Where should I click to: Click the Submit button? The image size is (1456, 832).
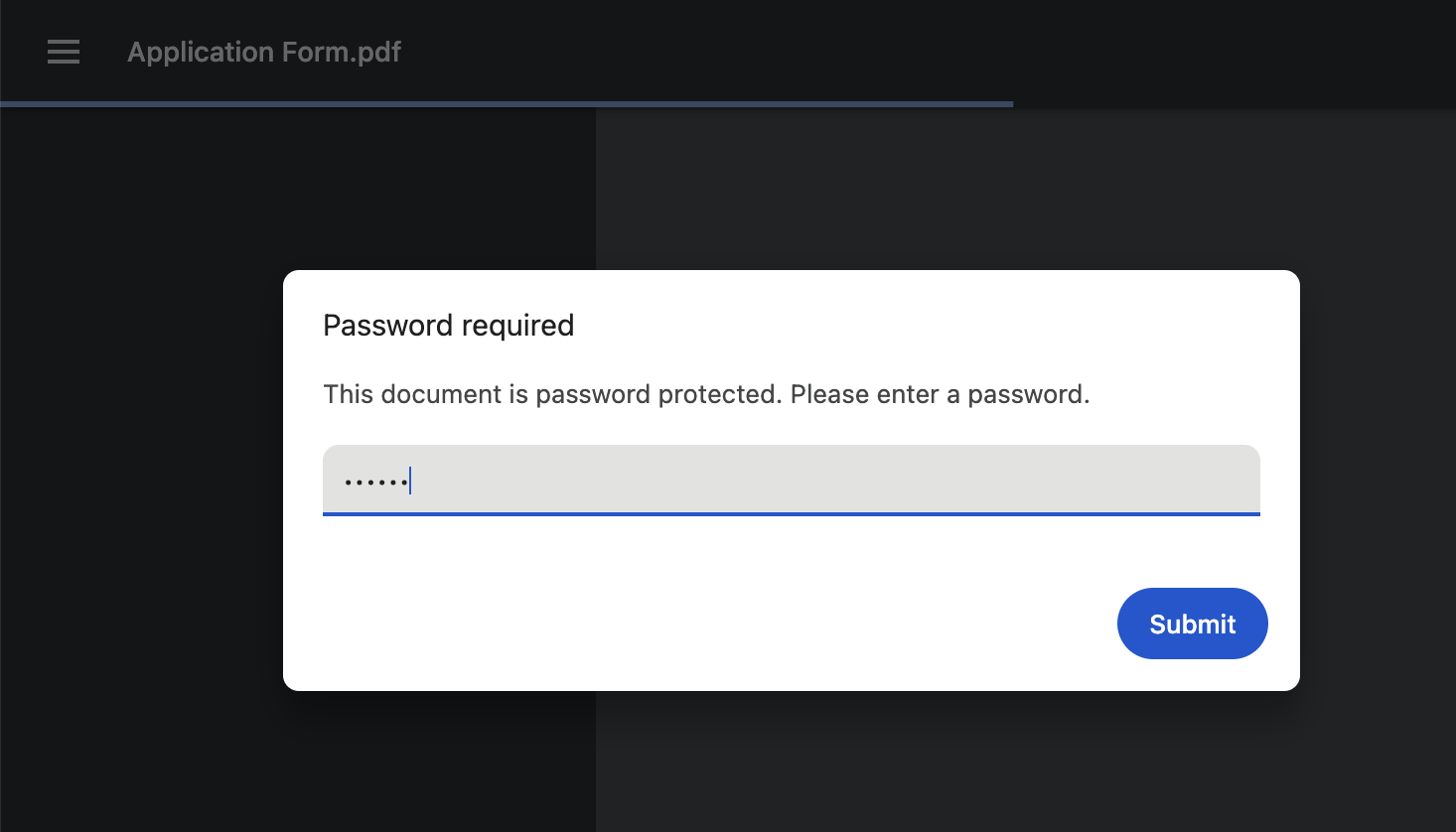1192,624
